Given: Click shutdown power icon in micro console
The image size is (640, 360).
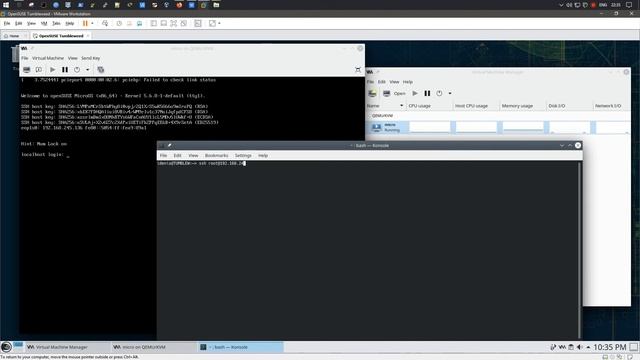Looking at the screenshot, I should pyautogui.click(x=77, y=70).
